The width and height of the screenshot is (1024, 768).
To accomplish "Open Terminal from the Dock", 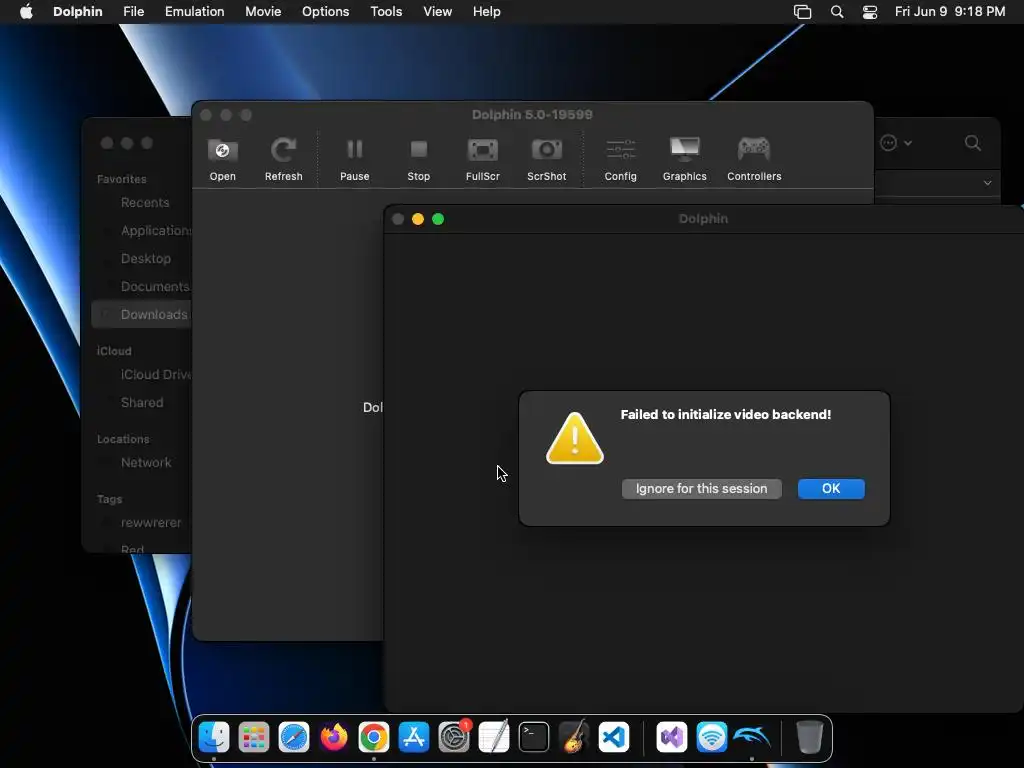I will [x=534, y=738].
